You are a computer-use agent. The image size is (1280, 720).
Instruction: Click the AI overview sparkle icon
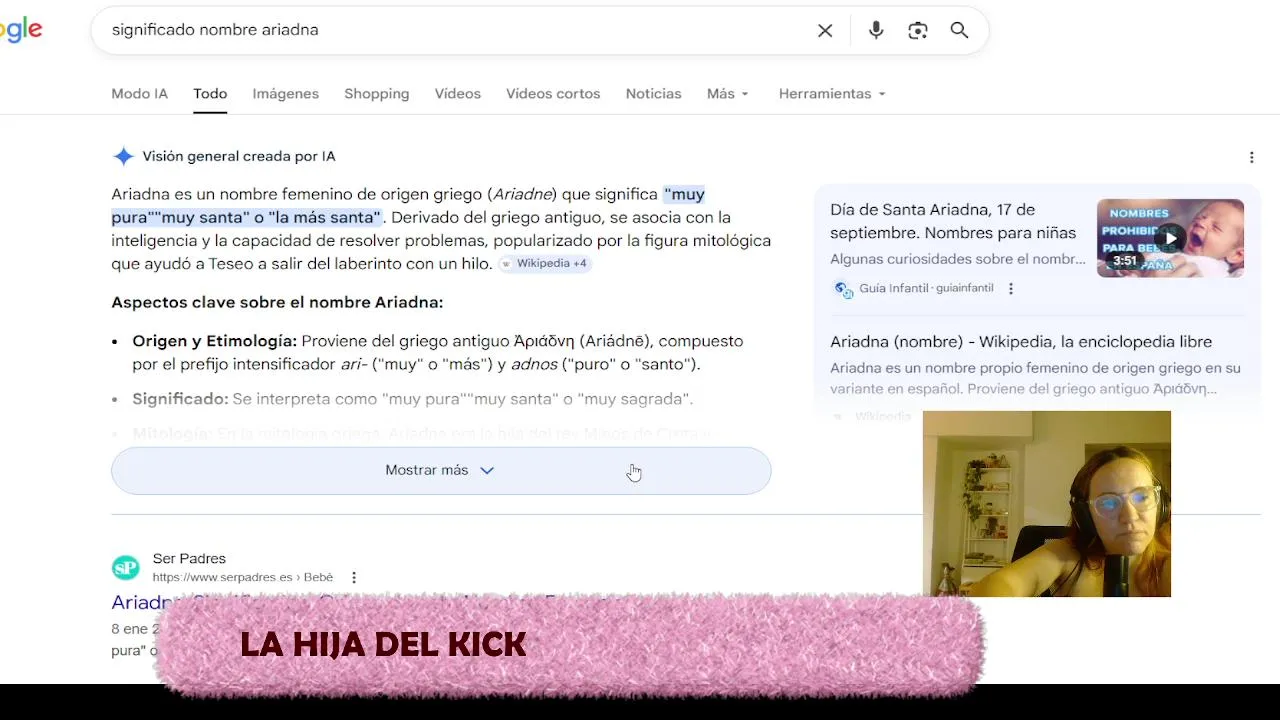[x=123, y=156]
